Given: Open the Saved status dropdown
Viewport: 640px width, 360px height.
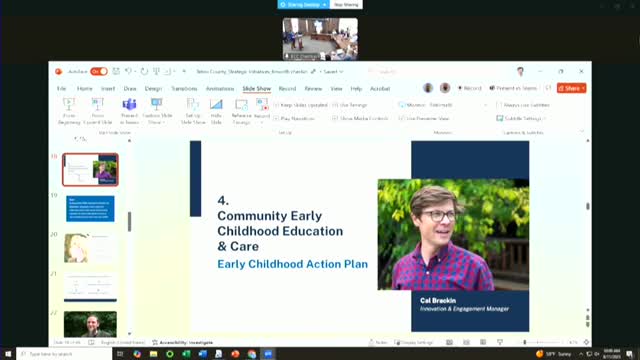Looking at the screenshot, I should point(333,71).
